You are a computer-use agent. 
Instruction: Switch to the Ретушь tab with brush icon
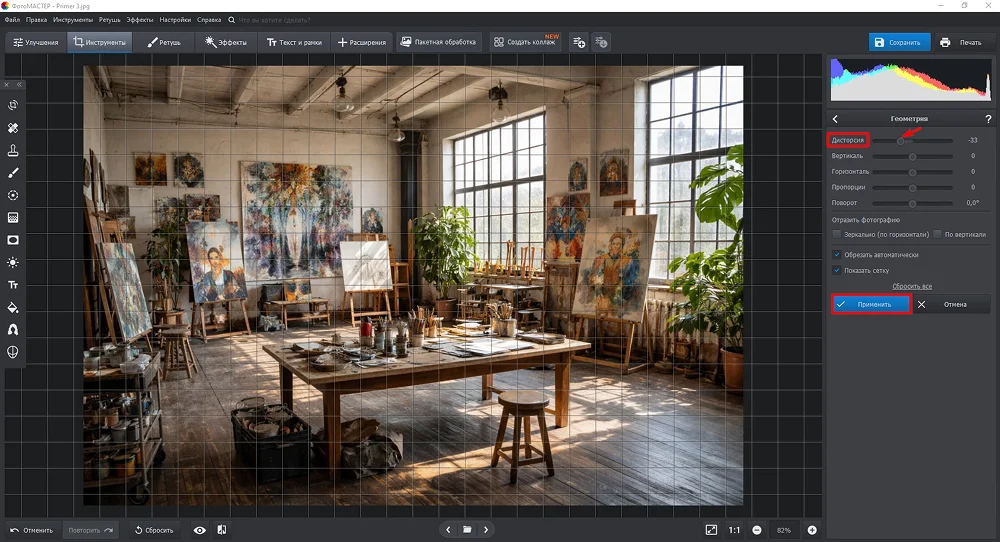pyautogui.click(x=164, y=42)
